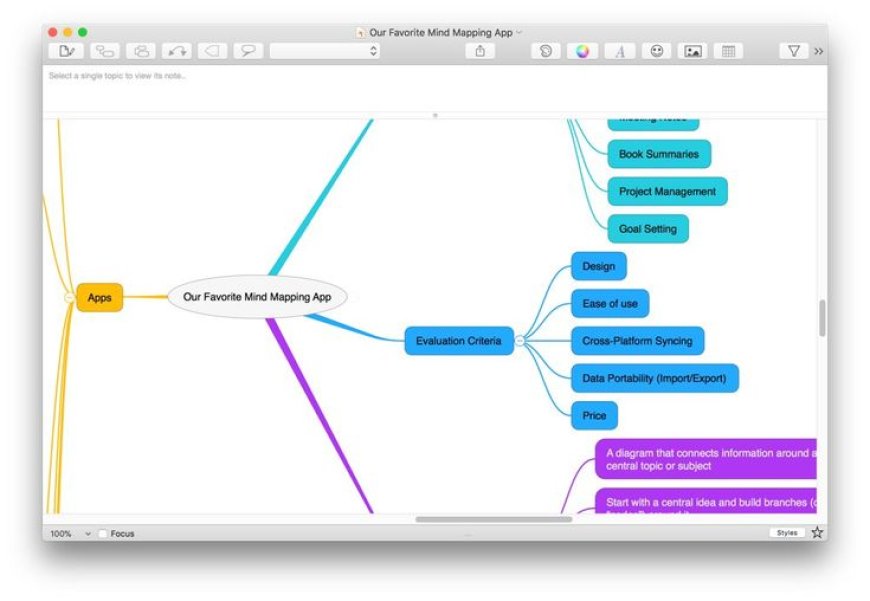The height and width of the screenshot is (601, 870).
Task: Click the Styles button
Action: (x=787, y=533)
